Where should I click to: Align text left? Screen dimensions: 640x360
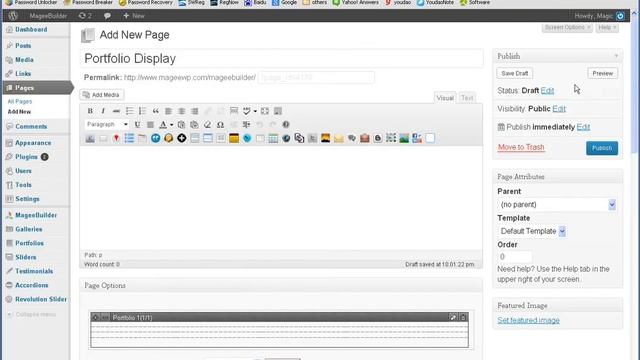[168, 111]
